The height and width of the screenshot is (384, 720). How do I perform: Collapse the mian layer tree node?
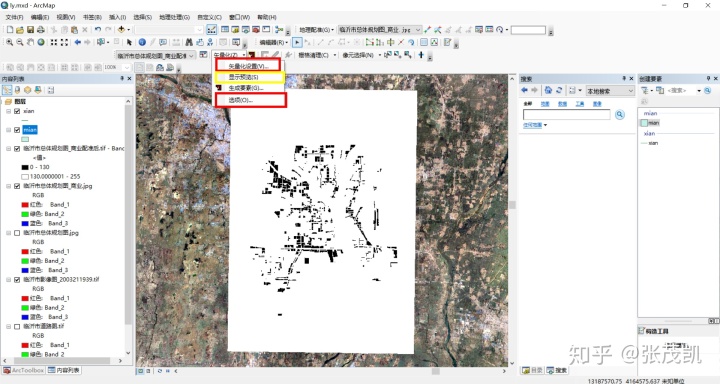click(8, 130)
